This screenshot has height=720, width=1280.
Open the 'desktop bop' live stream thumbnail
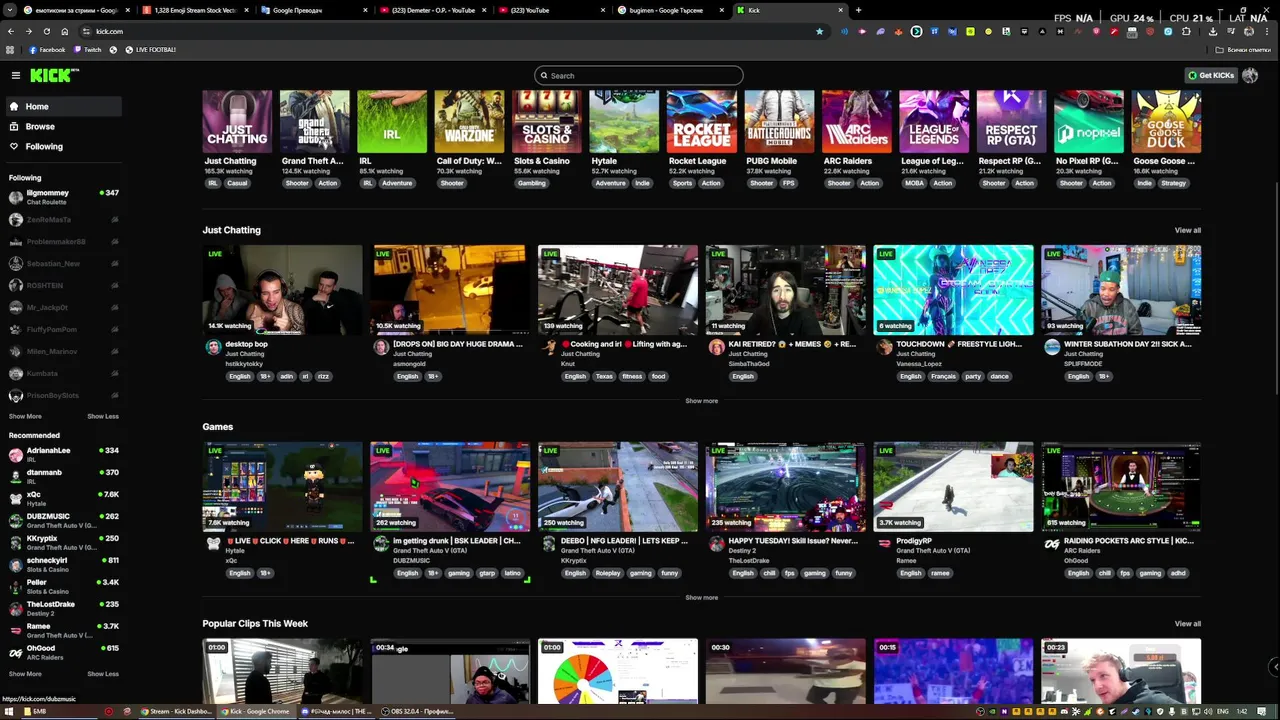coord(282,290)
